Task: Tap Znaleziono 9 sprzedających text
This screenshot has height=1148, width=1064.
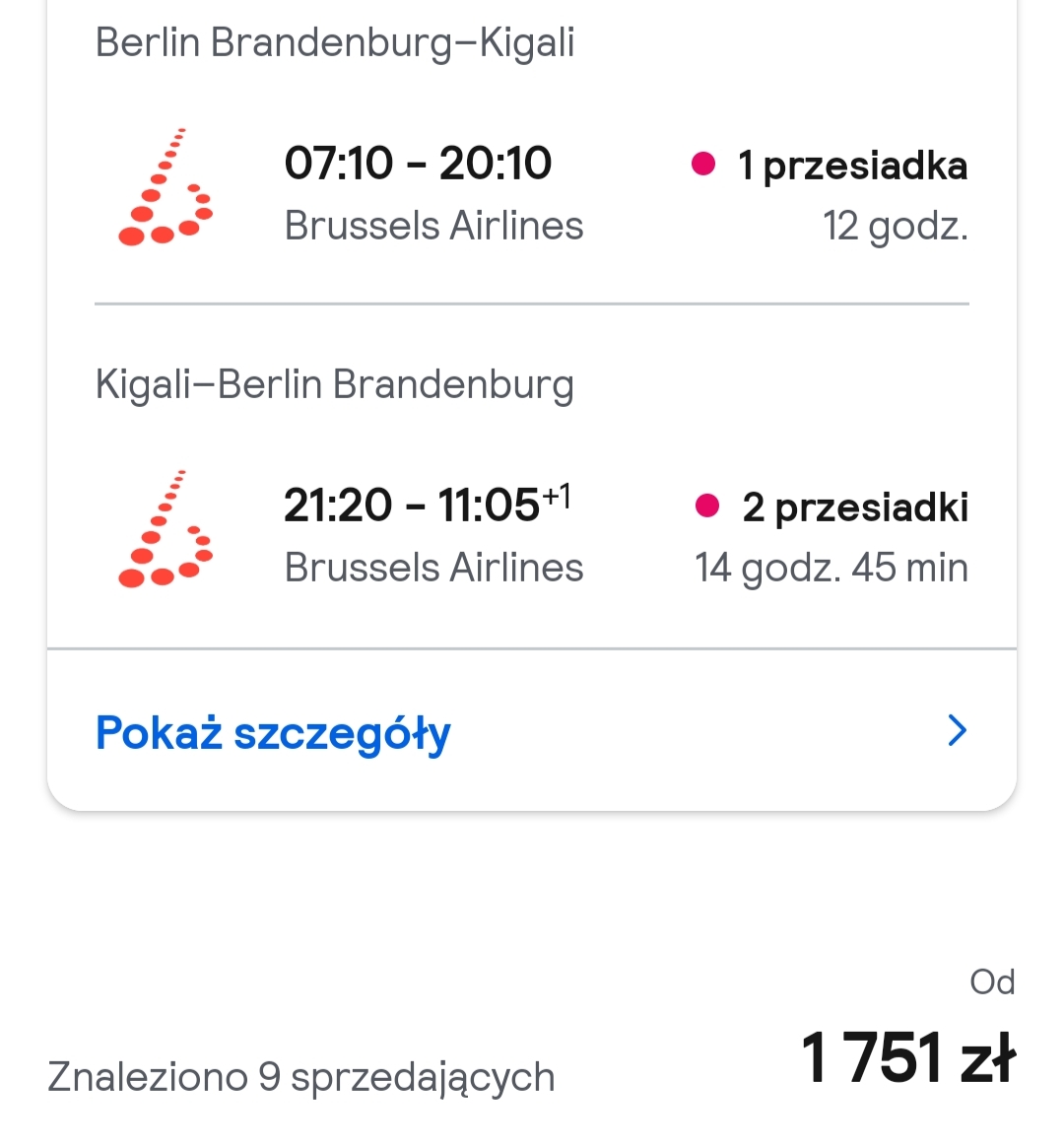Action: click(301, 1077)
